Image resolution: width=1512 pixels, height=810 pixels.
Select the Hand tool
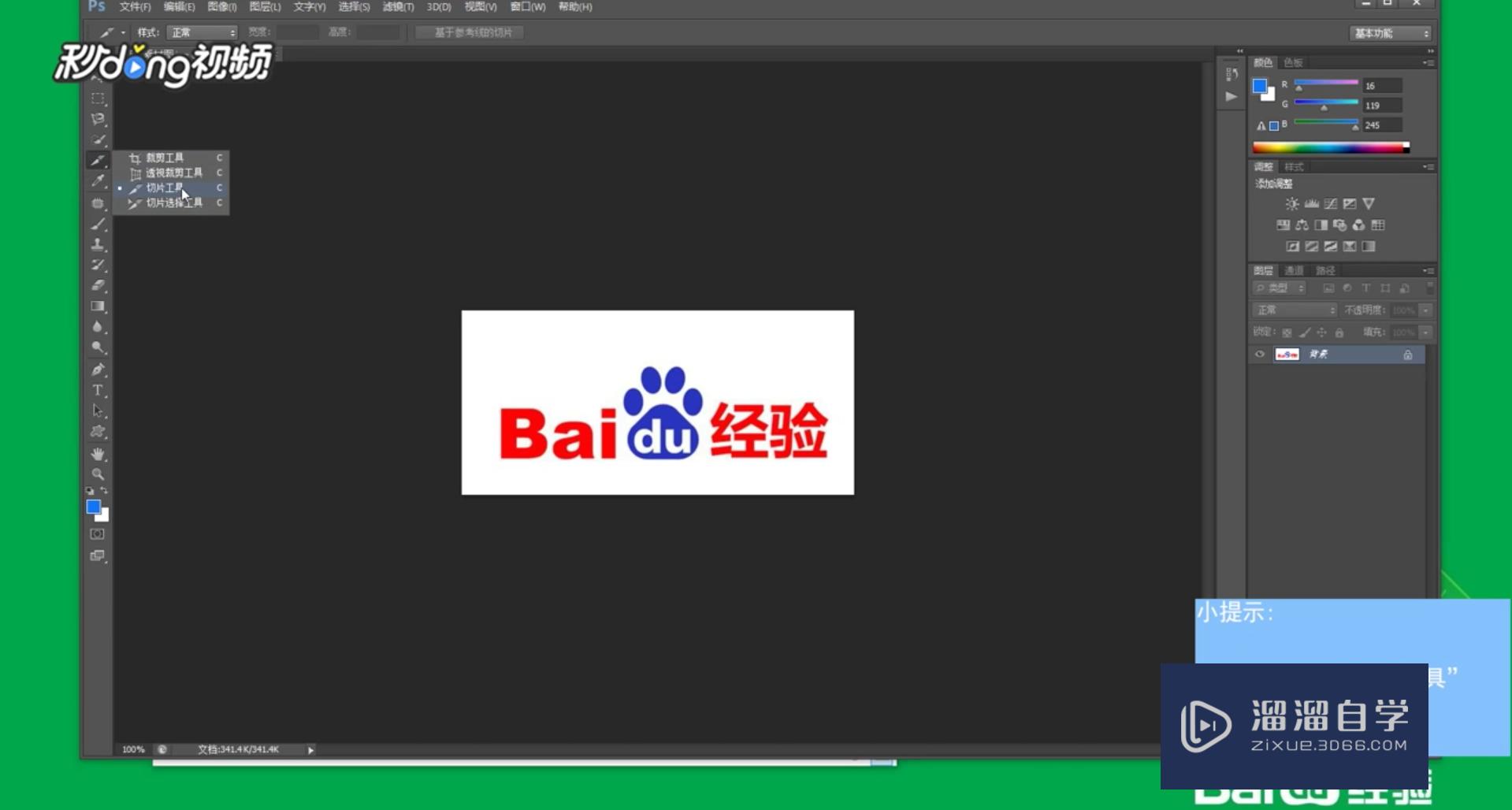coord(98,454)
